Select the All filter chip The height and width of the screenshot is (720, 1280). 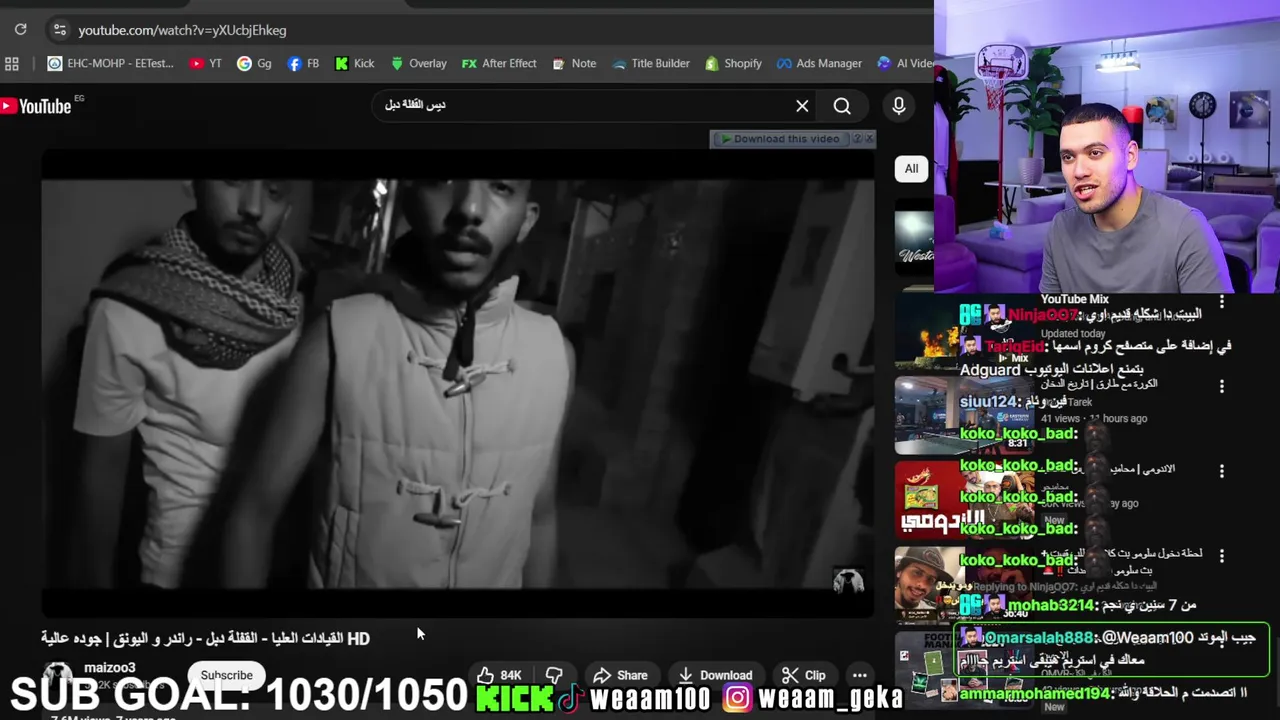(x=911, y=169)
